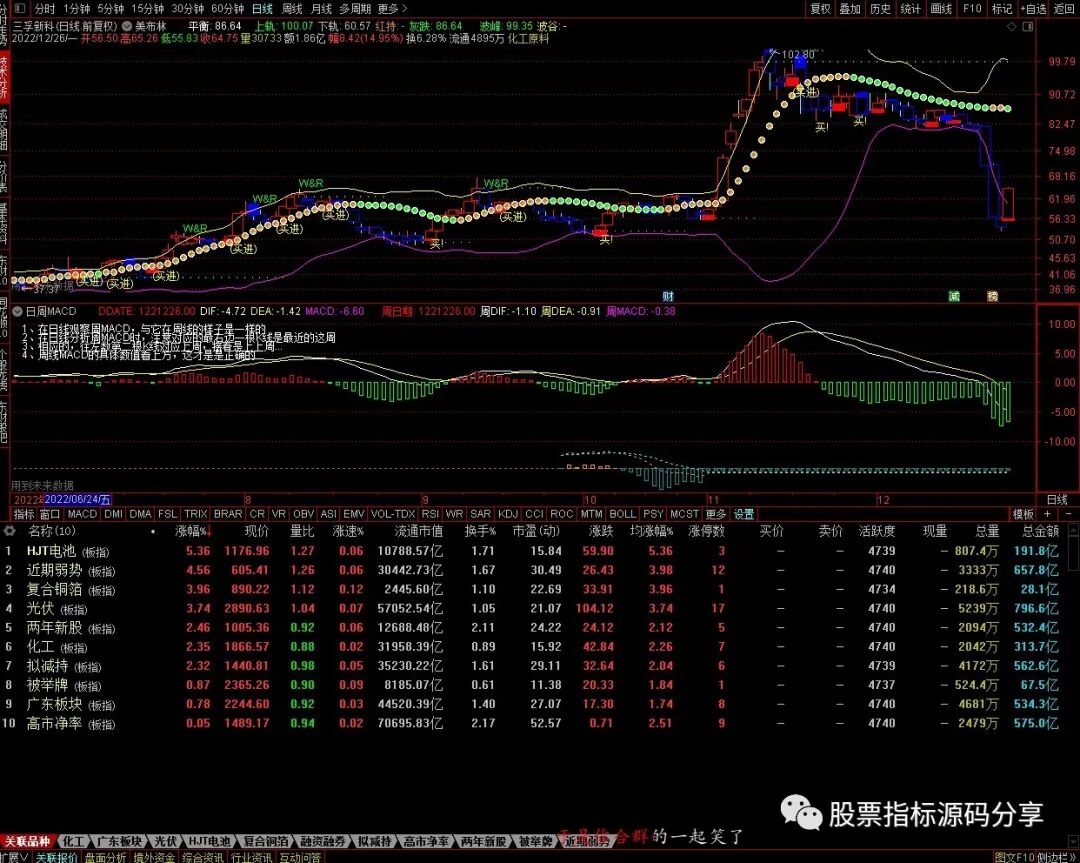Sort by 现价 column header
Screen dimensions: 1080x863
256,531
